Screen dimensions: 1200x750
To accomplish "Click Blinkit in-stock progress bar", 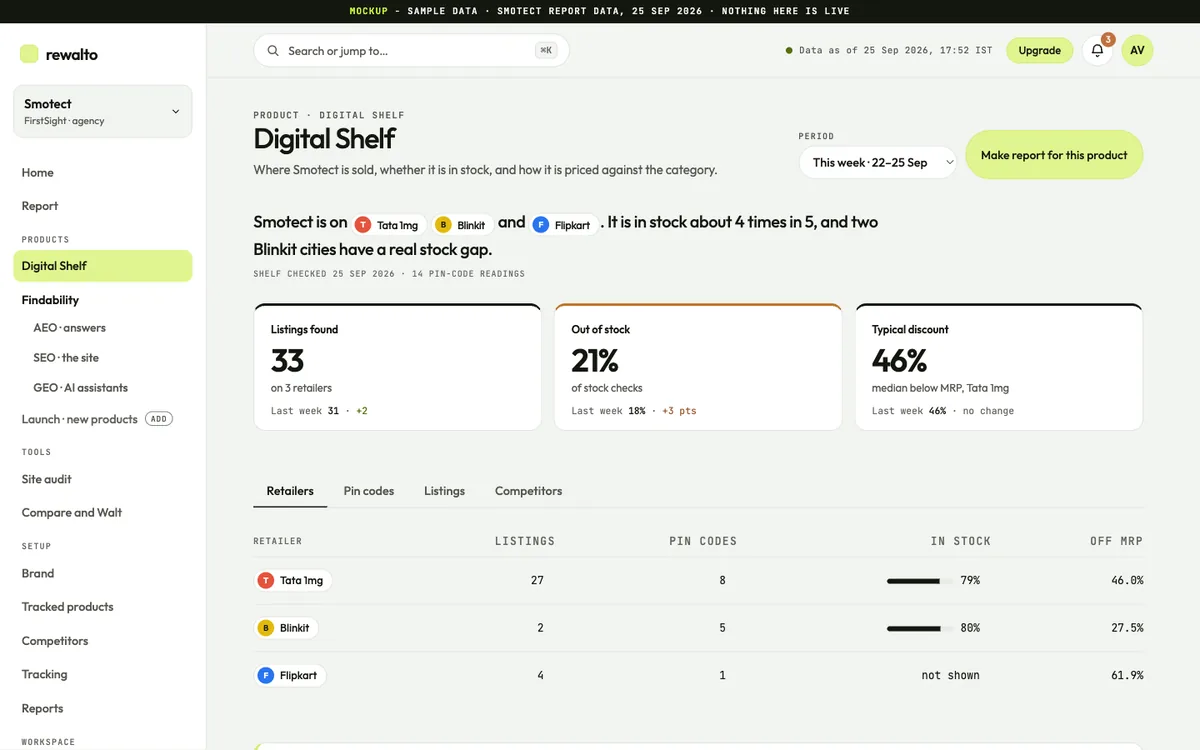I will pyautogui.click(x=920, y=629).
